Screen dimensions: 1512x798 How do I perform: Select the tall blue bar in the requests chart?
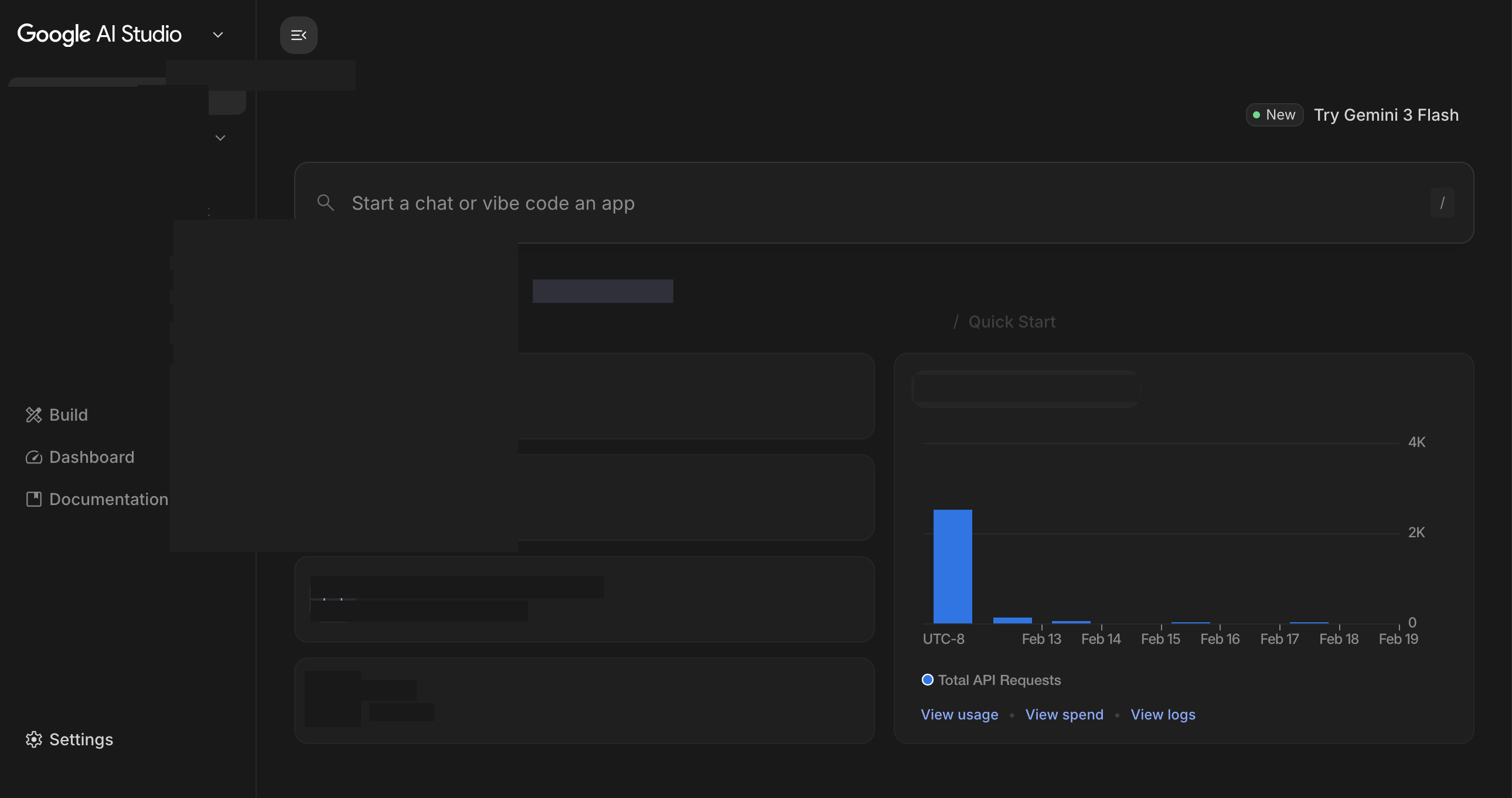953,566
